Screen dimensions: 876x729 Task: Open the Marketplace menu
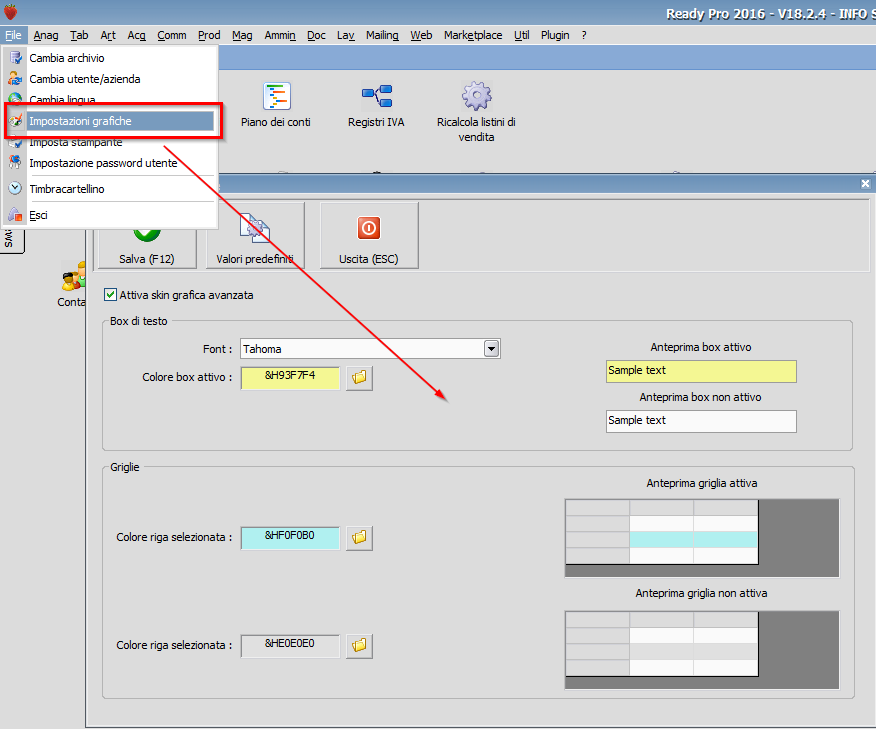[x=473, y=35]
